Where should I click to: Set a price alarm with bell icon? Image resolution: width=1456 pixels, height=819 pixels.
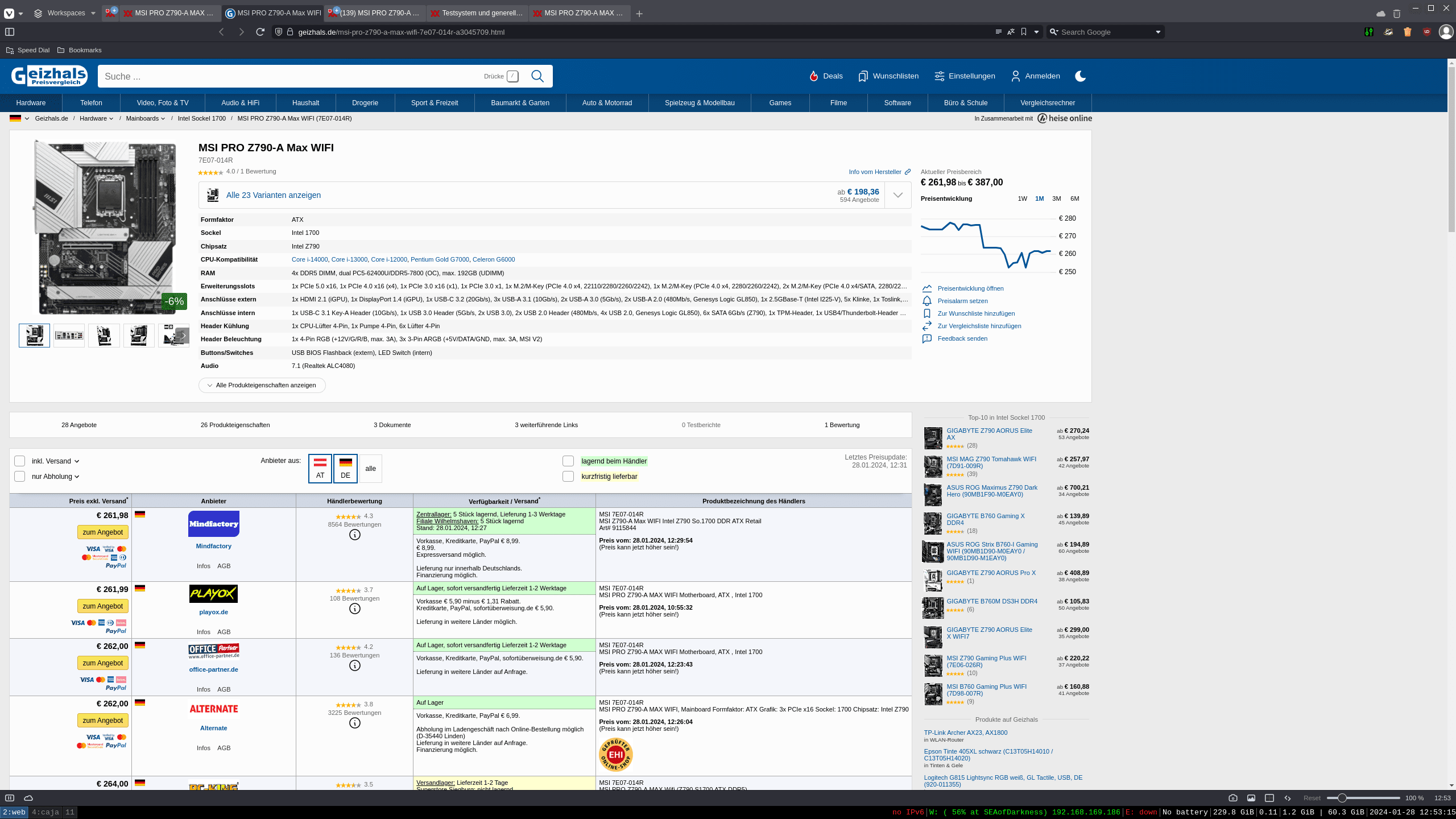point(927,301)
